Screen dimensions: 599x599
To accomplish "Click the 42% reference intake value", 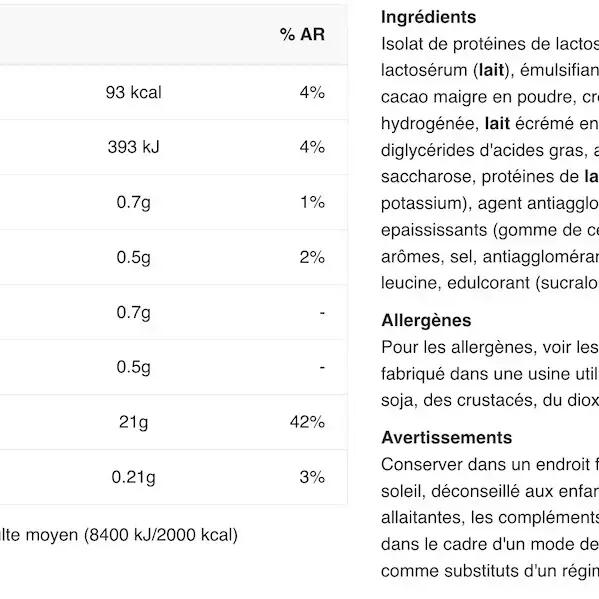I will click(x=308, y=422).
